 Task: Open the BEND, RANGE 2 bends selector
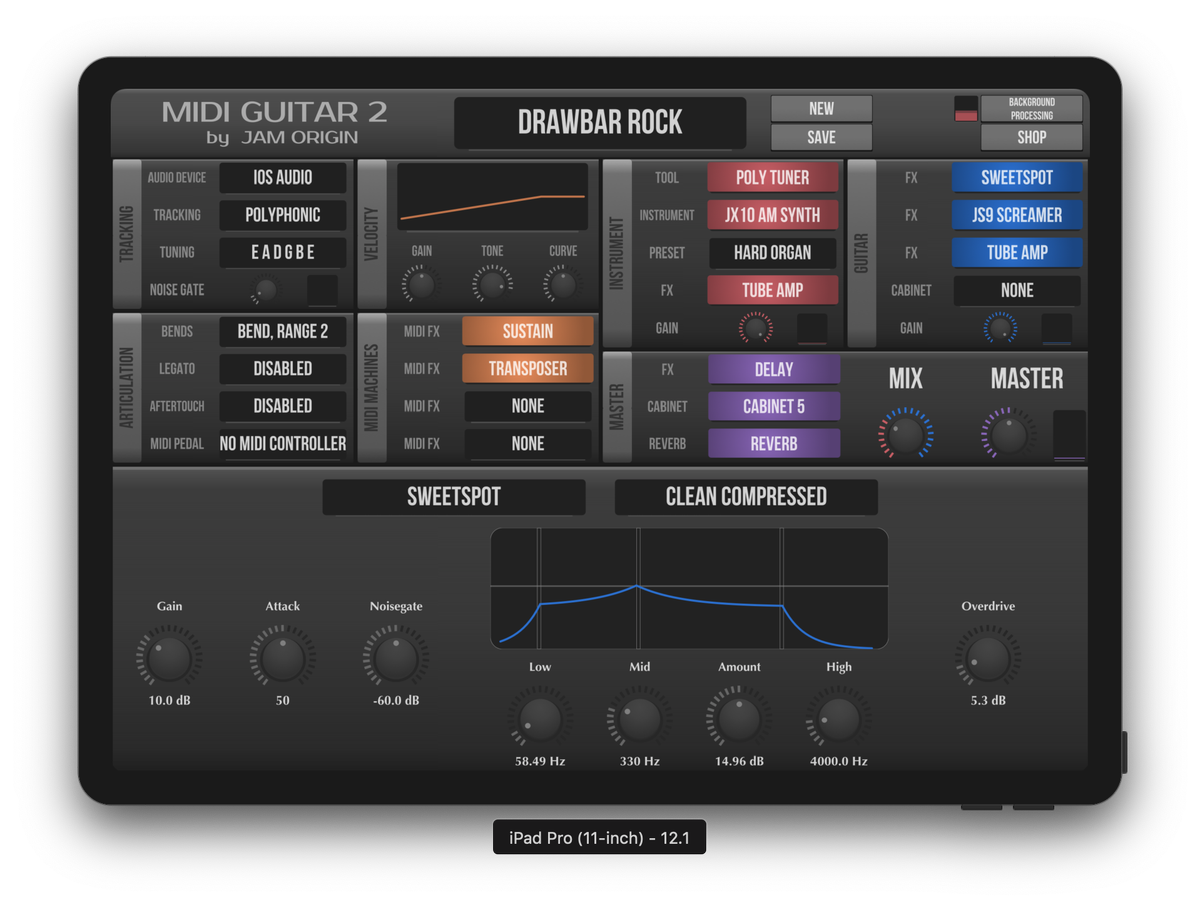tap(283, 331)
